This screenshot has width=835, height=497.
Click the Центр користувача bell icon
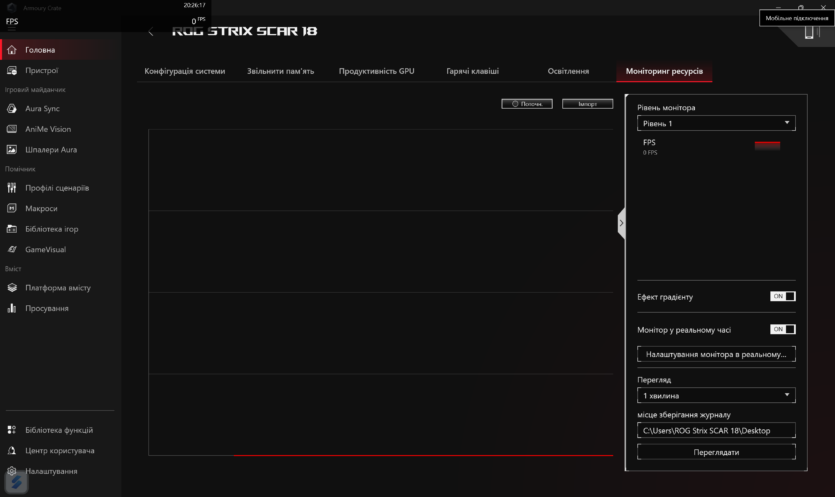[x=12, y=451]
